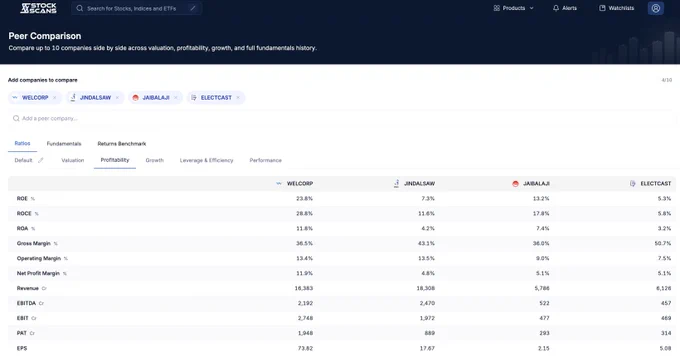
Task: Click the ROE row label
Action: (22, 199)
